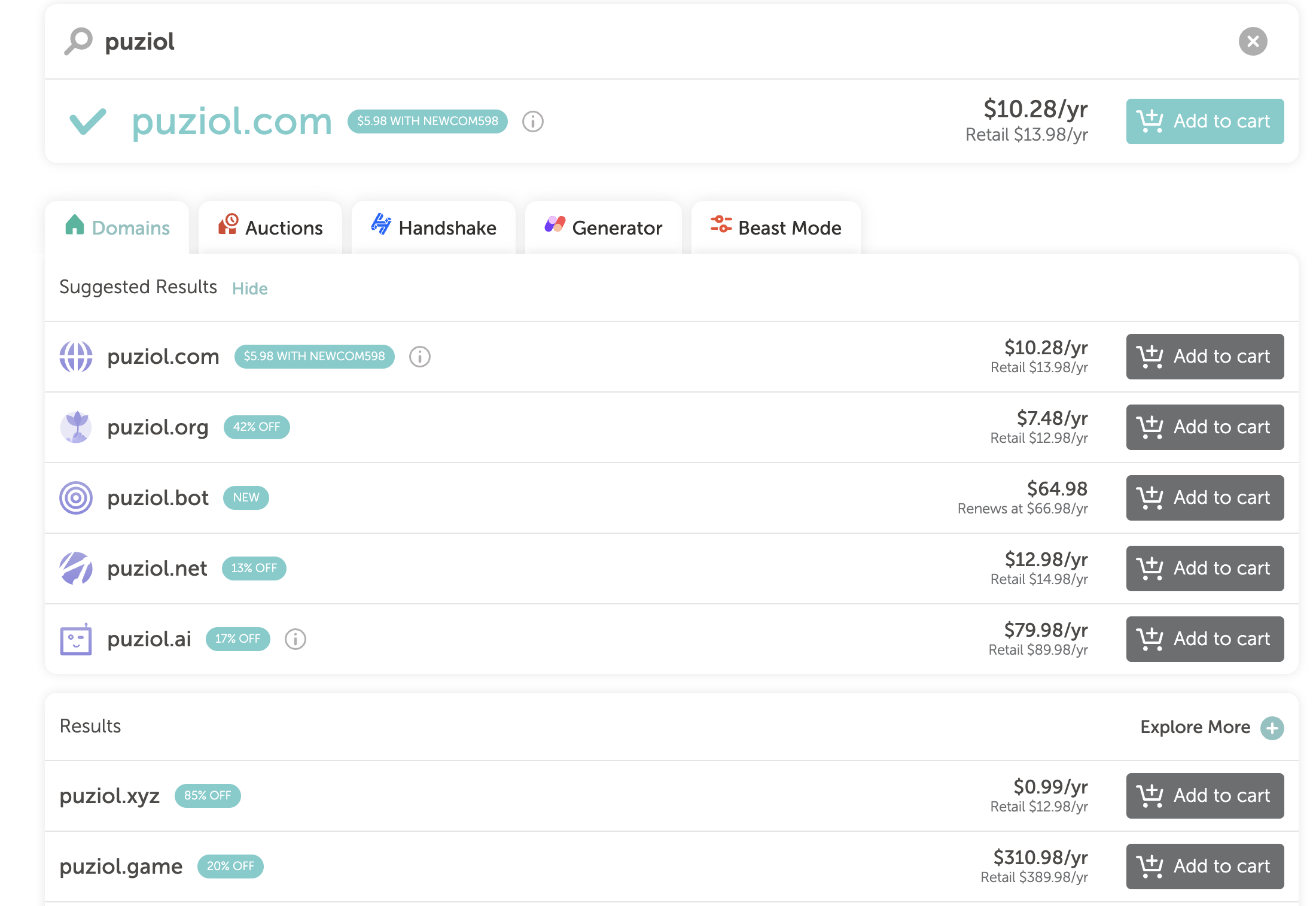Image resolution: width=1316 pixels, height=906 pixels.
Task: Open the info icon next to puziol.ai
Action: click(x=294, y=639)
